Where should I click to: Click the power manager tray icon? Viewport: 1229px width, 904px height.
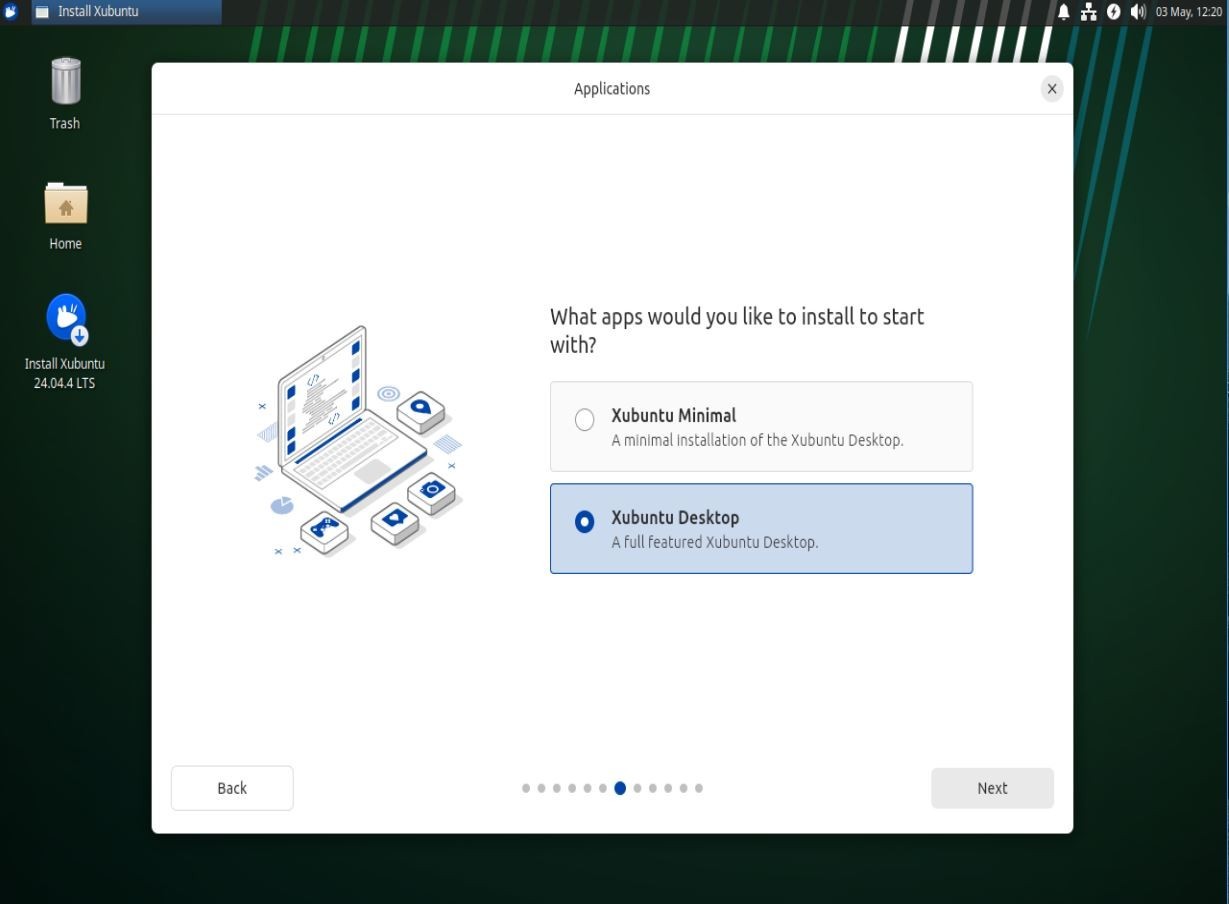tap(1113, 12)
